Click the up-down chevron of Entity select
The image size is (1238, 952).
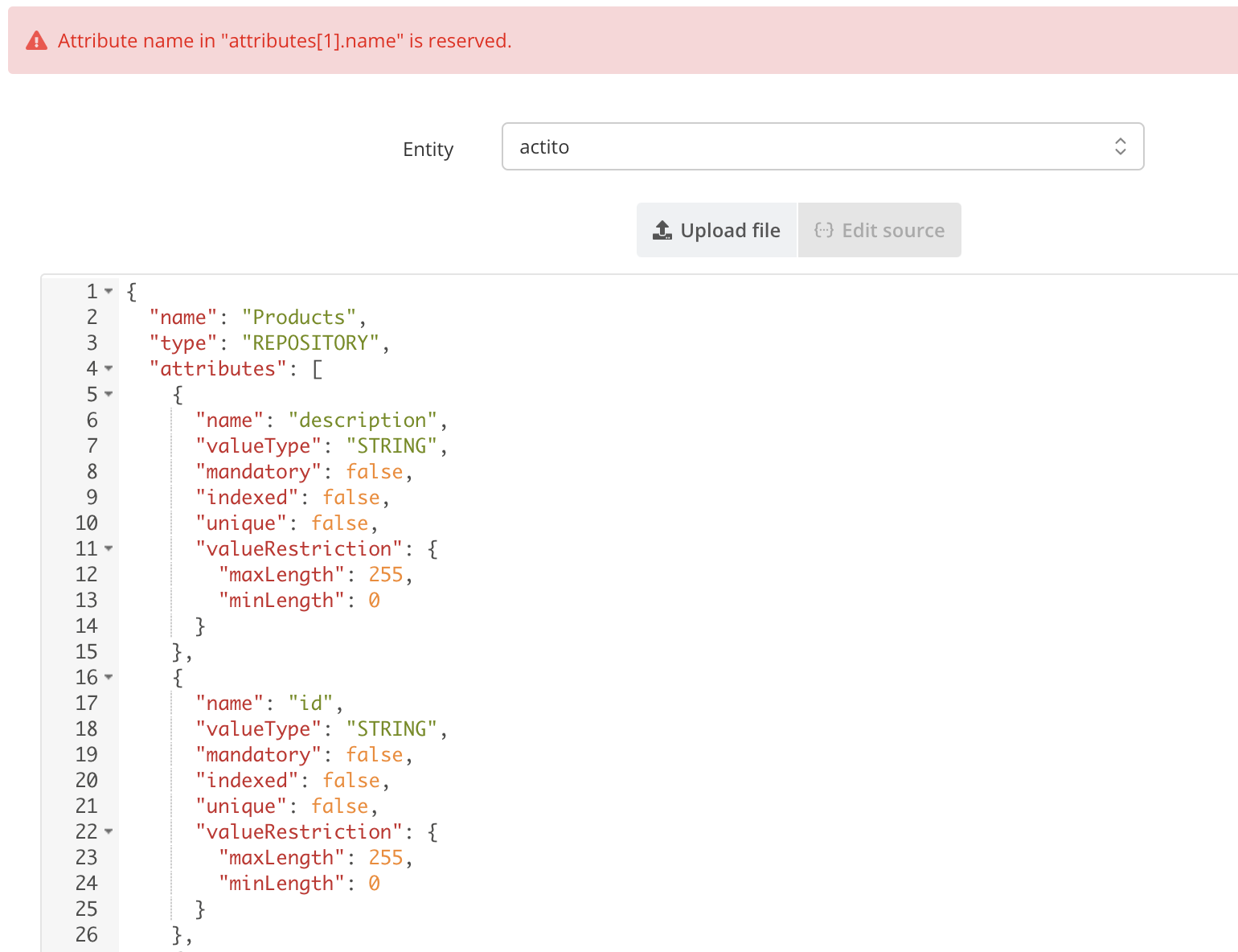coord(1120,146)
